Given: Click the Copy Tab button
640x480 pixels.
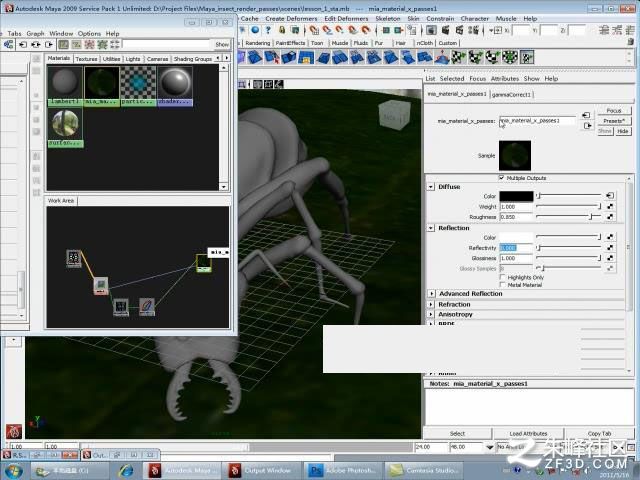Looking at the screenshot, I should (599, 433).
